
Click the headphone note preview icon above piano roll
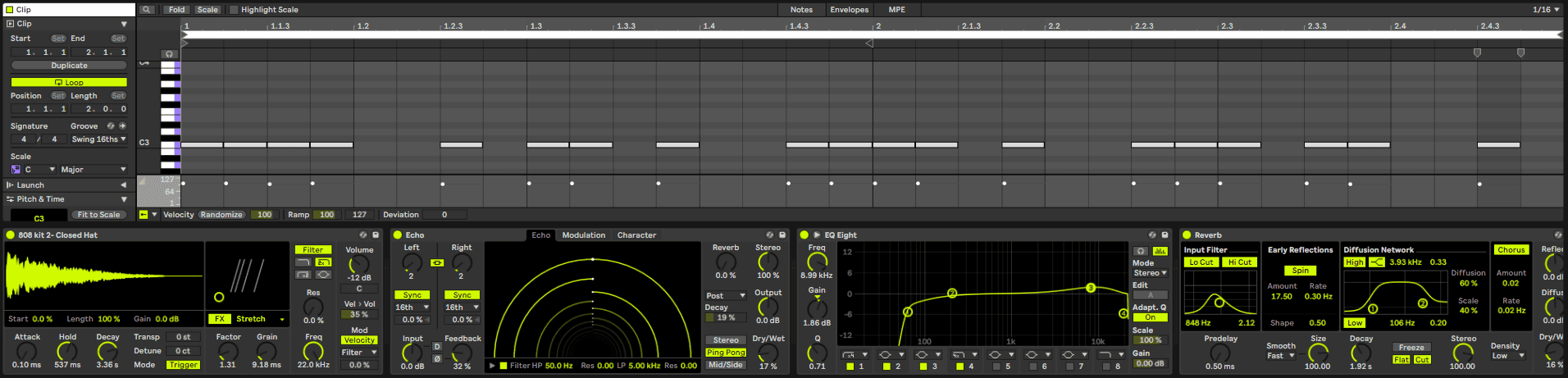tap(170, 54)
